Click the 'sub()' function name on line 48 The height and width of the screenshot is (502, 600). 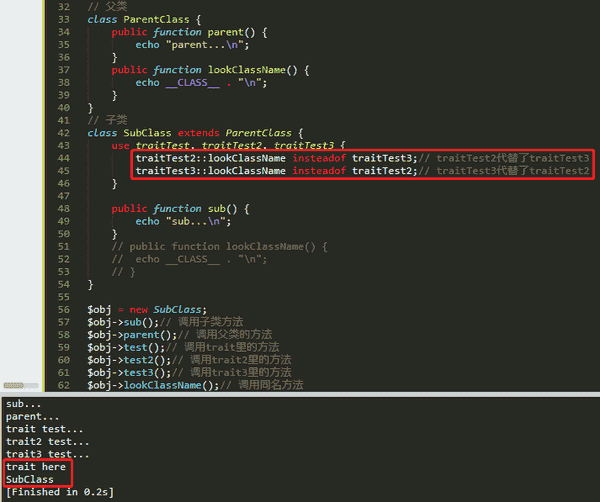(223, 209)
